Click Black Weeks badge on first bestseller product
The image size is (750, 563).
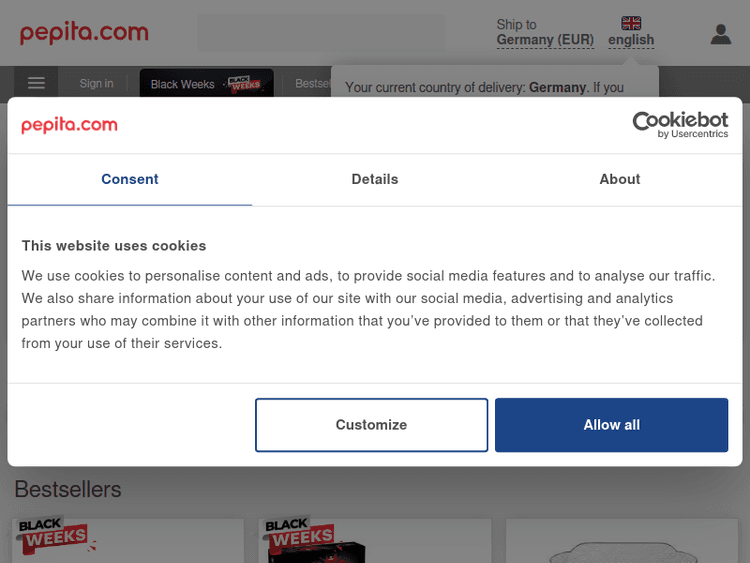[54, 536]
